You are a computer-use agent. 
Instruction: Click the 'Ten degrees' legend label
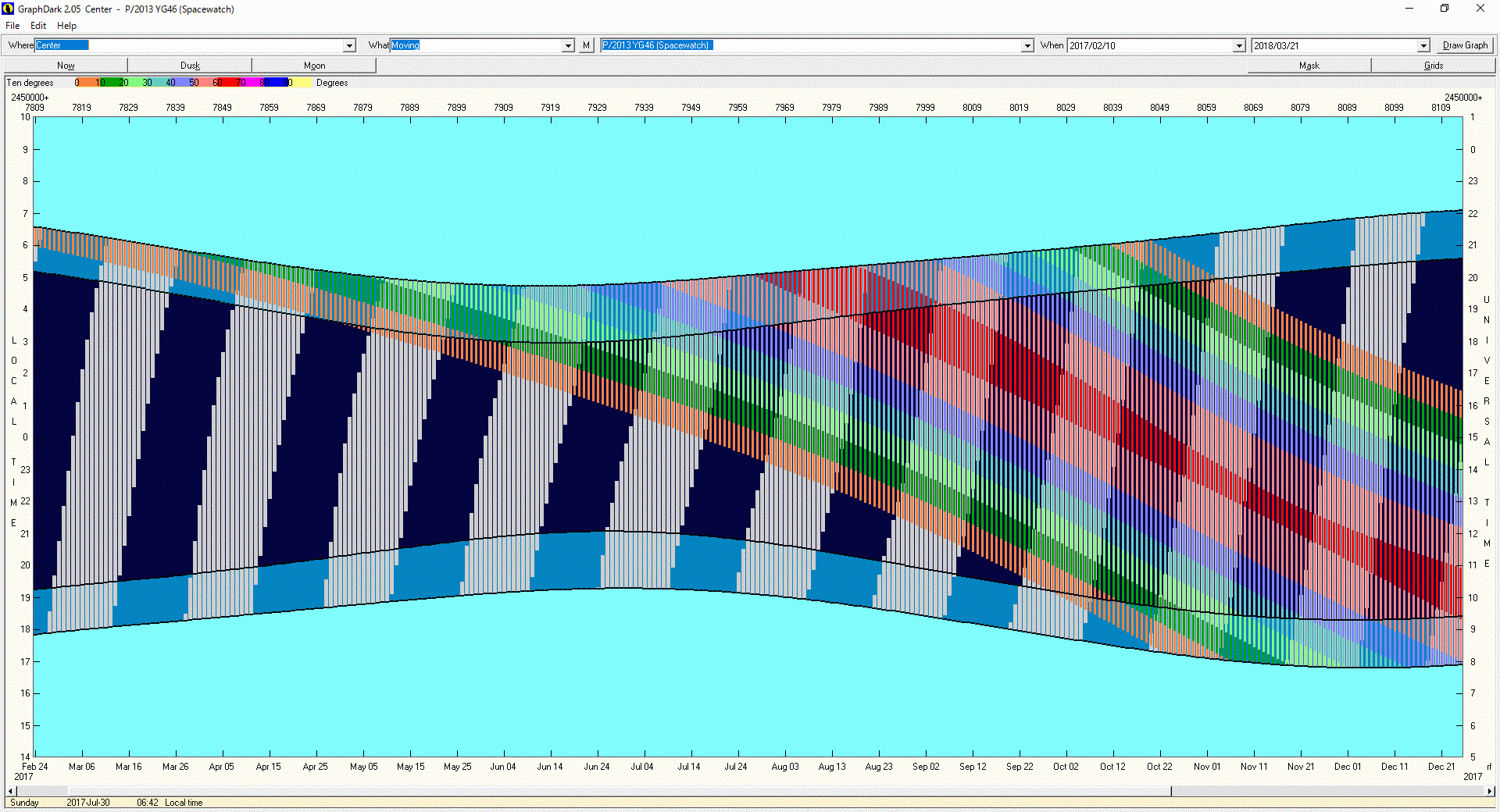[30, 83]
